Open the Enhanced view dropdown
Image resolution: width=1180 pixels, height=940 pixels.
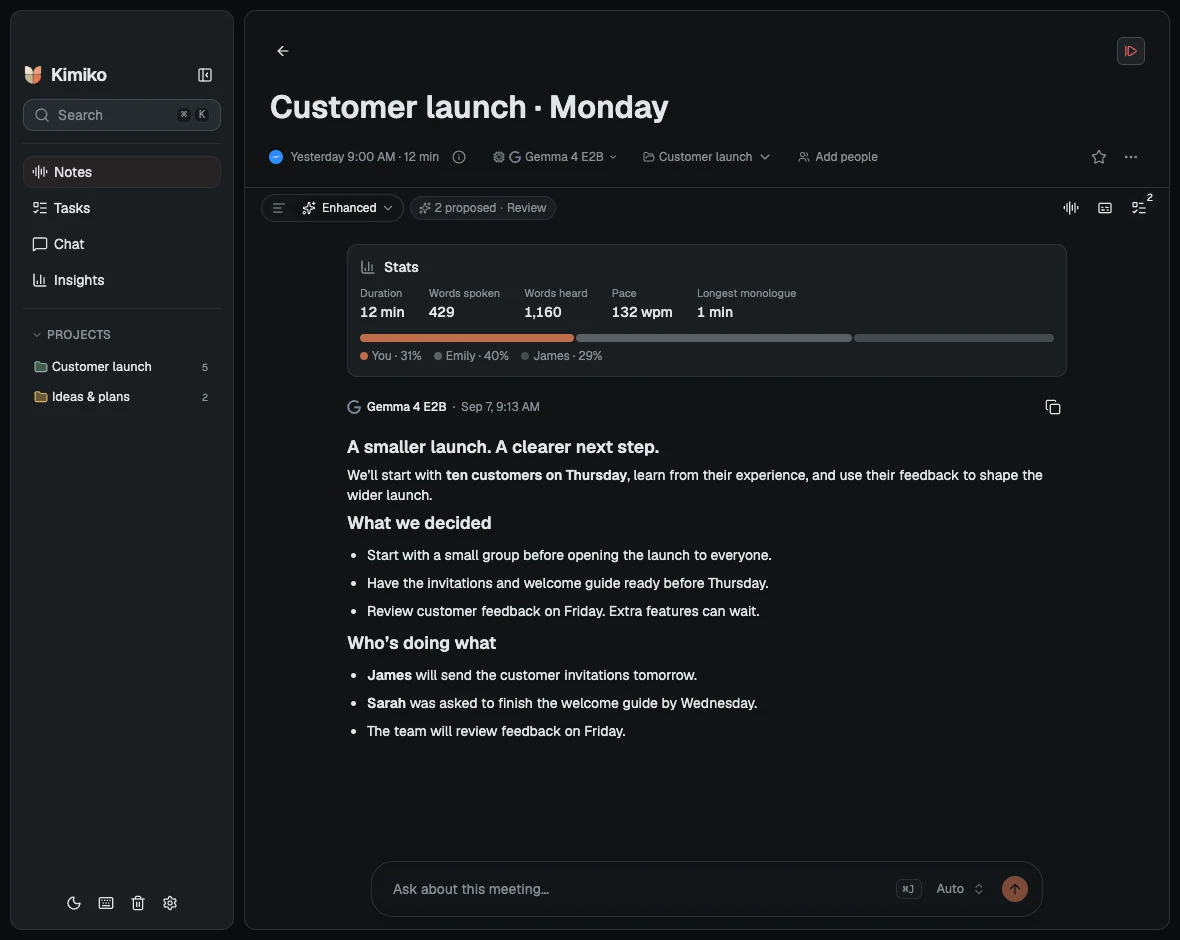tap(348, 208)
